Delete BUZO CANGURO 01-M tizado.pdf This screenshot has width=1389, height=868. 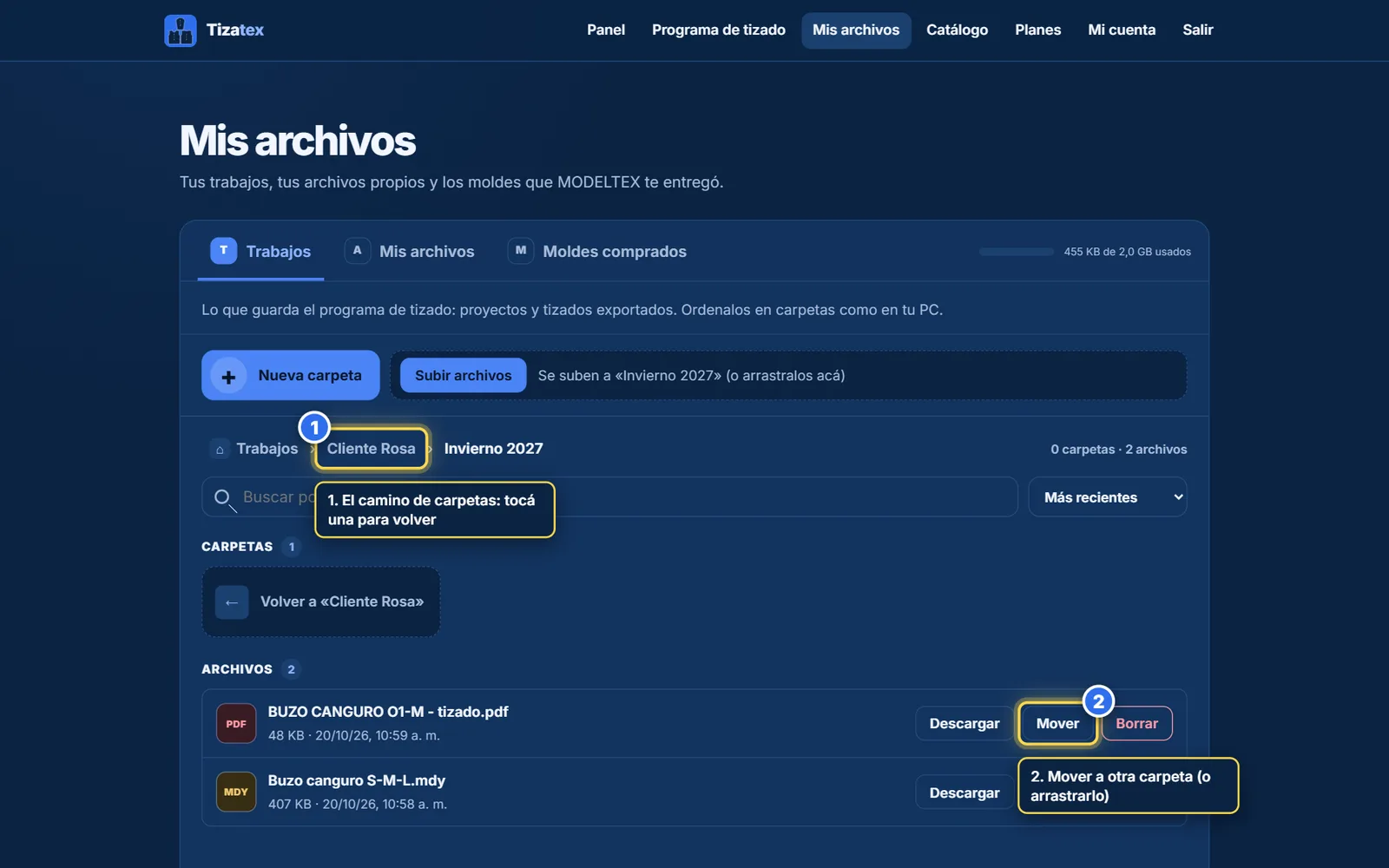click(x=1136, y=724)
